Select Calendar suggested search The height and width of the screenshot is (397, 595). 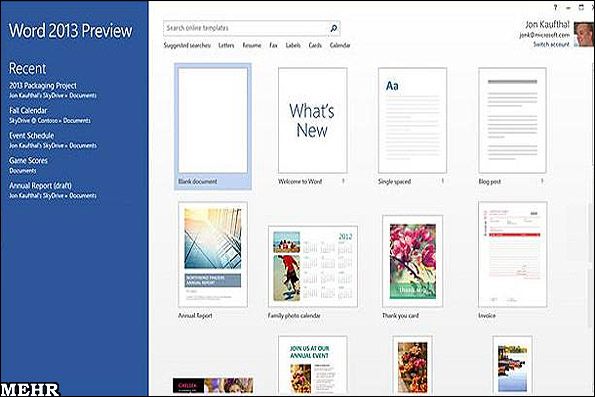(x=340, y=45)
